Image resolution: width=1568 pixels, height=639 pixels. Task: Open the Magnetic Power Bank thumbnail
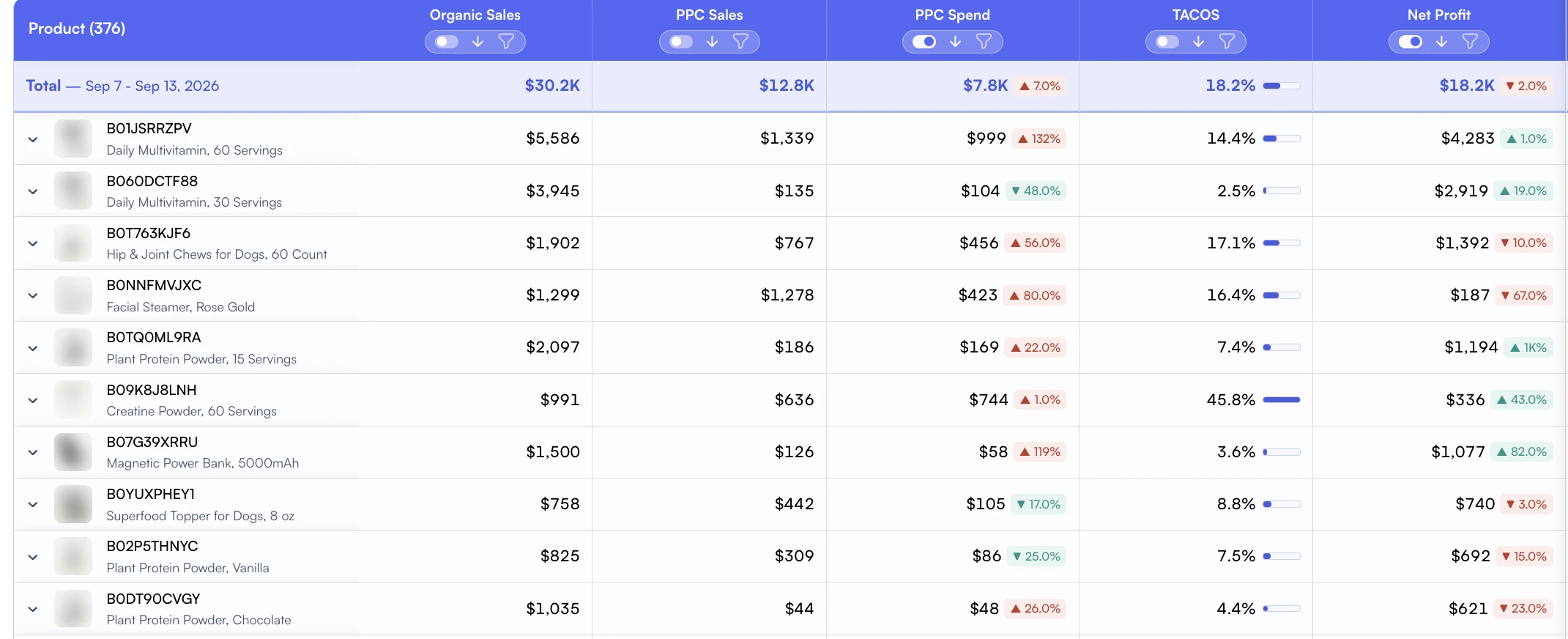[73, 452]
